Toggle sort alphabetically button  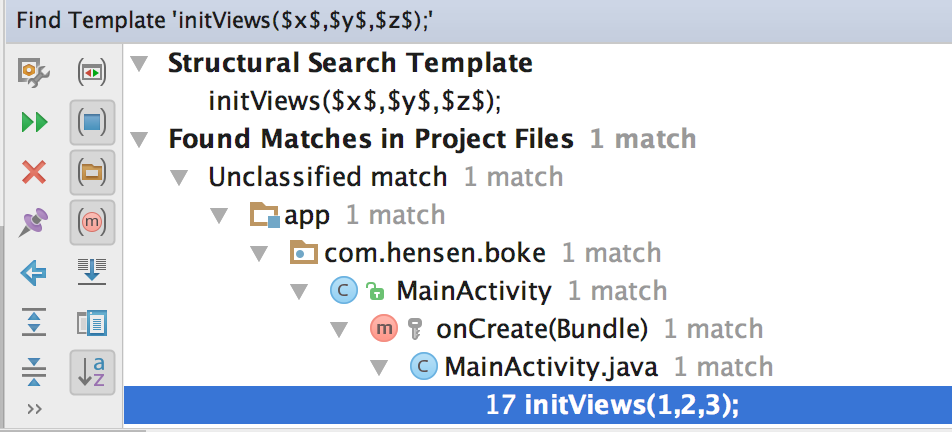[x=92, y=372]
